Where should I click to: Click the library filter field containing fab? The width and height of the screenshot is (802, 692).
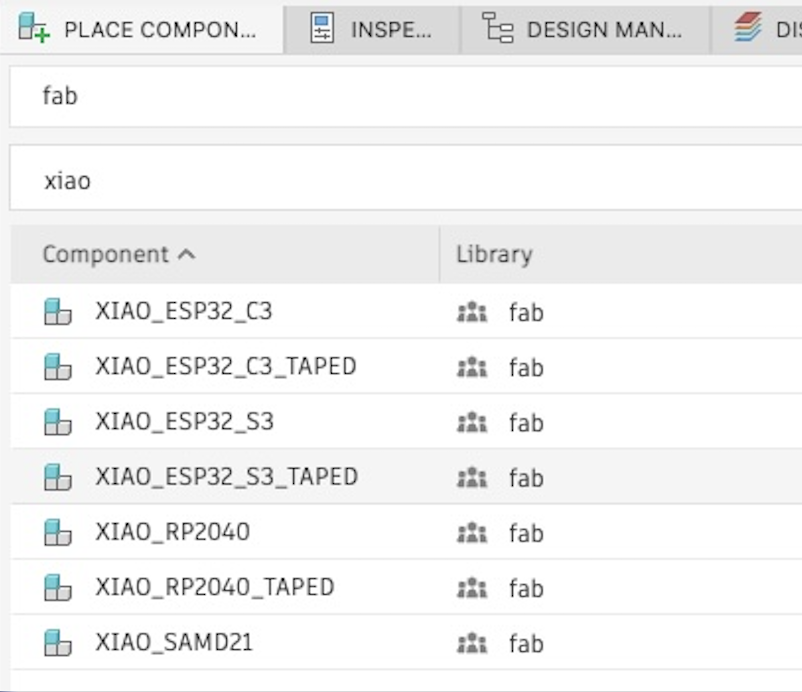[x=400, y=96]
